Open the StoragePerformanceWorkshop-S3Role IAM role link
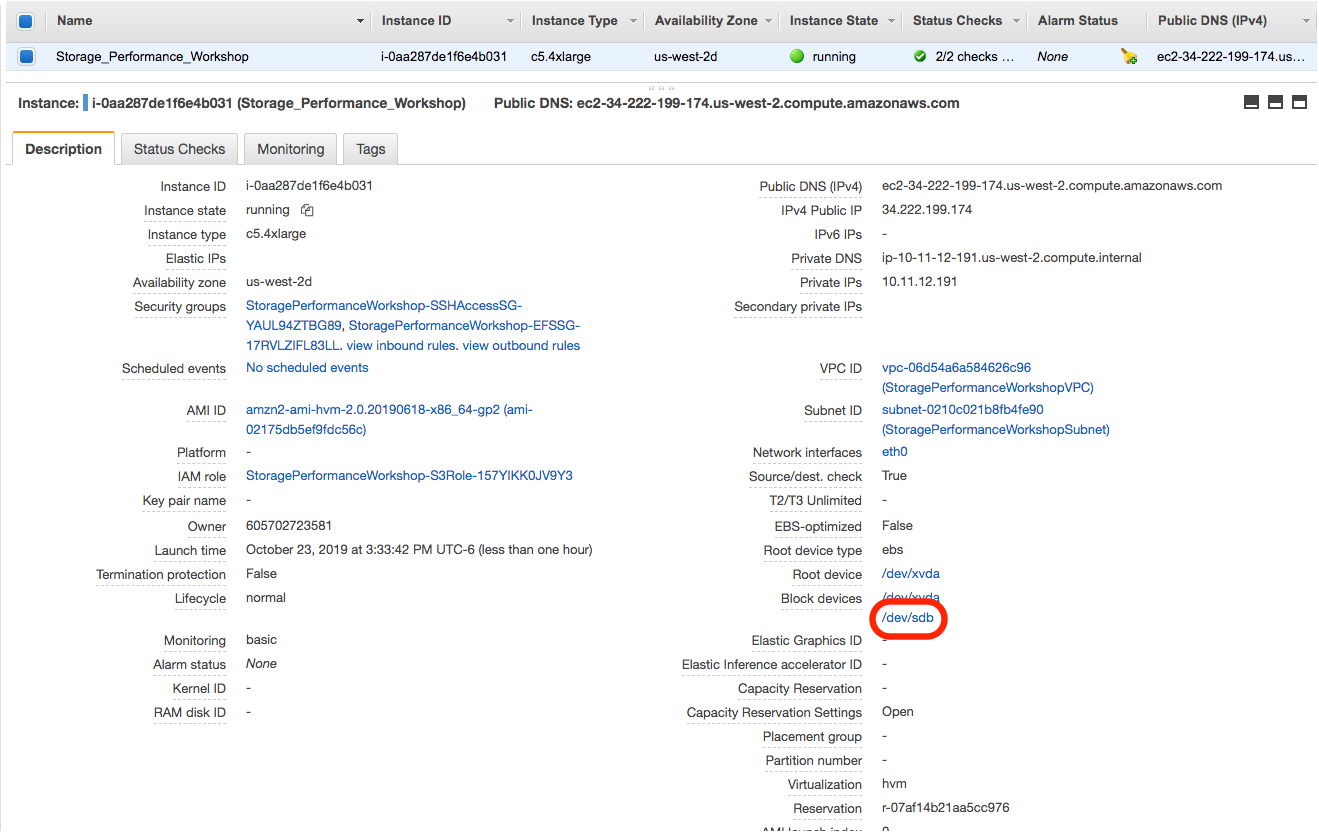This screenshot has height=832, width=1319. point(409,476)
